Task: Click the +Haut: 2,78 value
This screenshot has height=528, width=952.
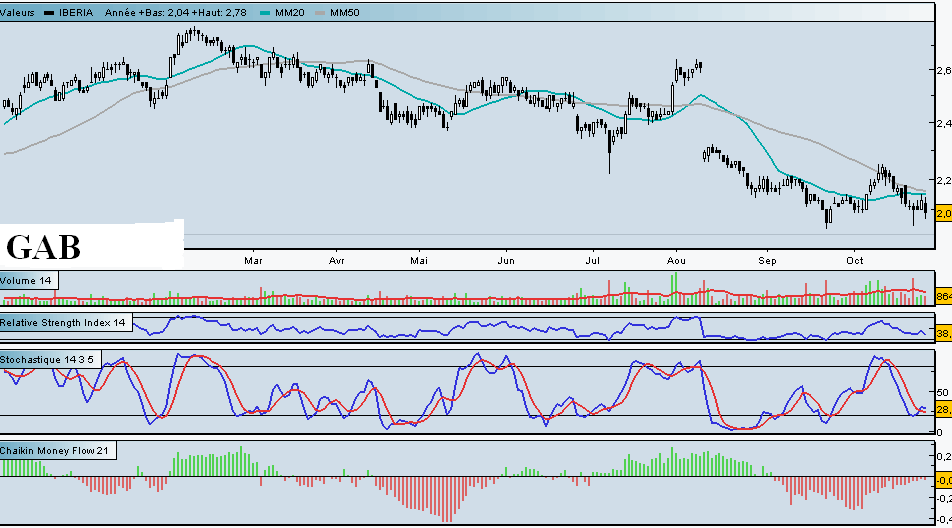Action: (x=218, y=13)
